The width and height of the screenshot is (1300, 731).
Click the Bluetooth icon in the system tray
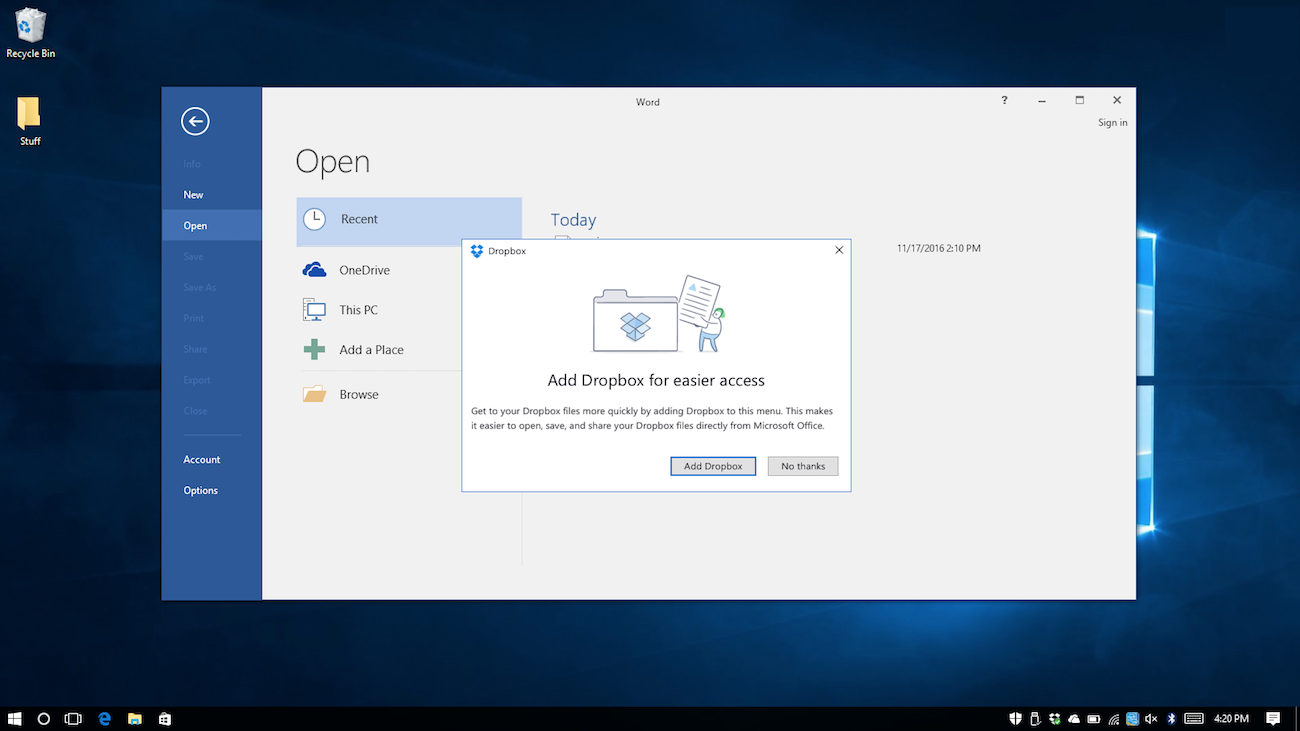click(x=1171, y=718)
